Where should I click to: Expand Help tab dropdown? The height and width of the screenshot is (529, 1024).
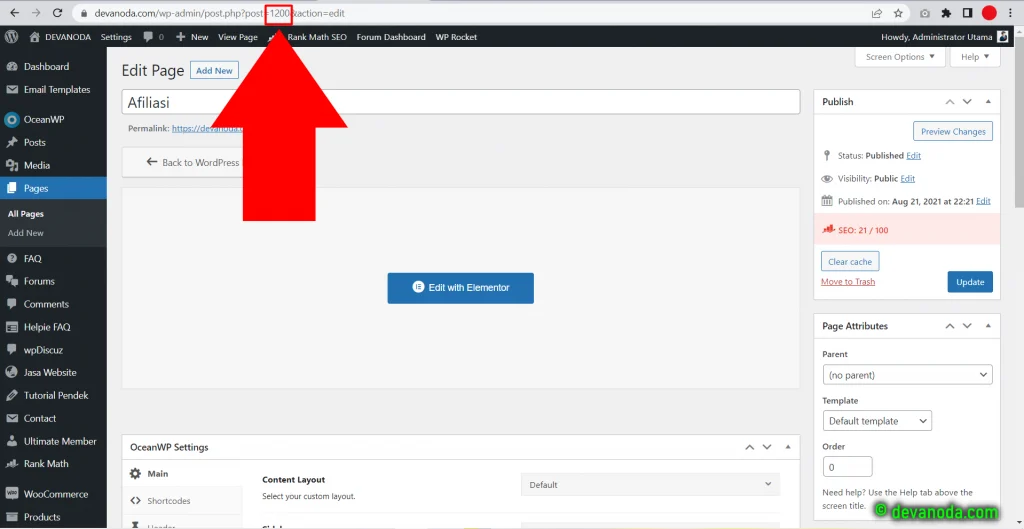[975, 57]
